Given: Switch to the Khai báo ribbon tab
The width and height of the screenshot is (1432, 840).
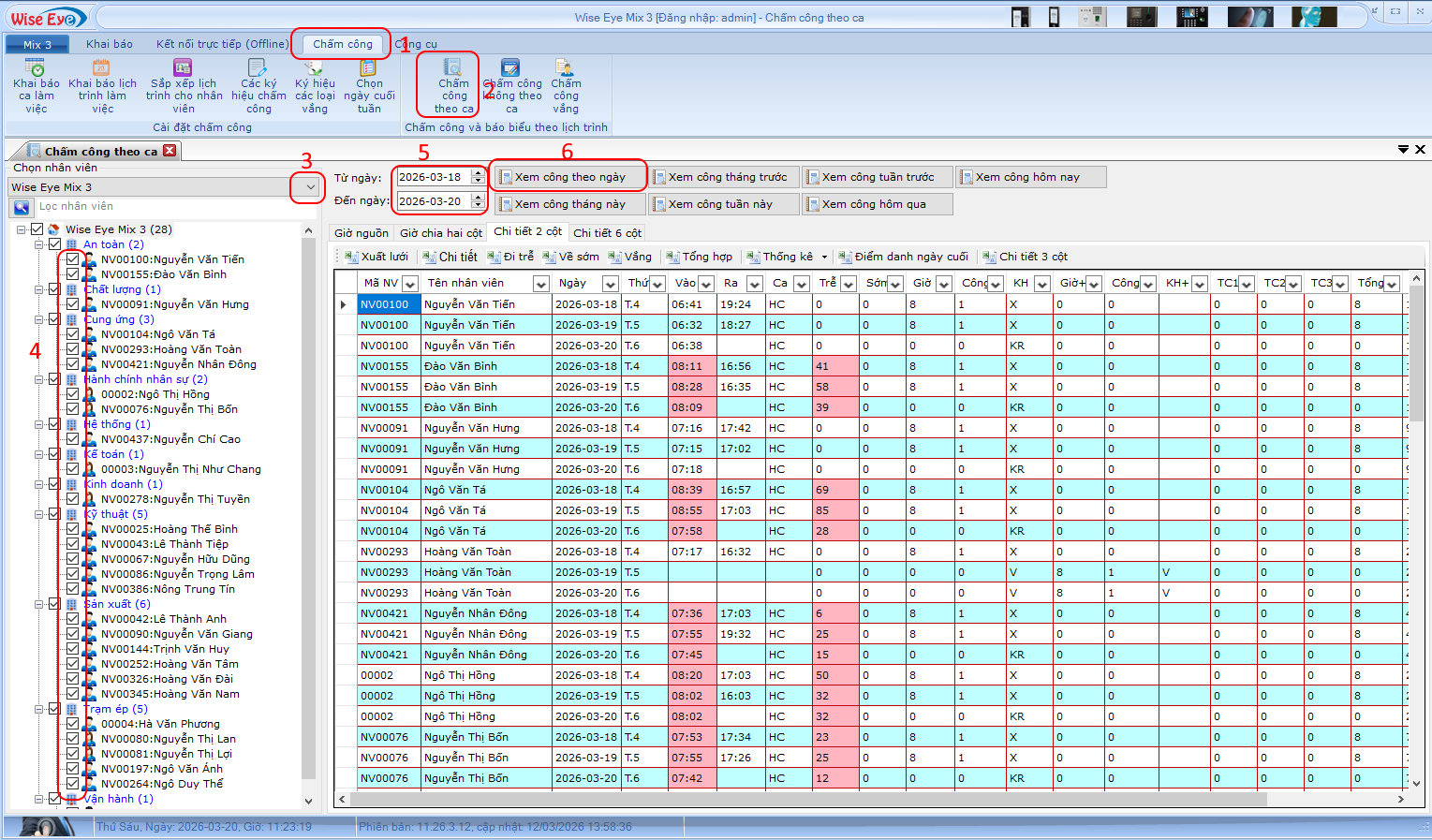Looking at the screenshot, I should click(x=110, y=44).
